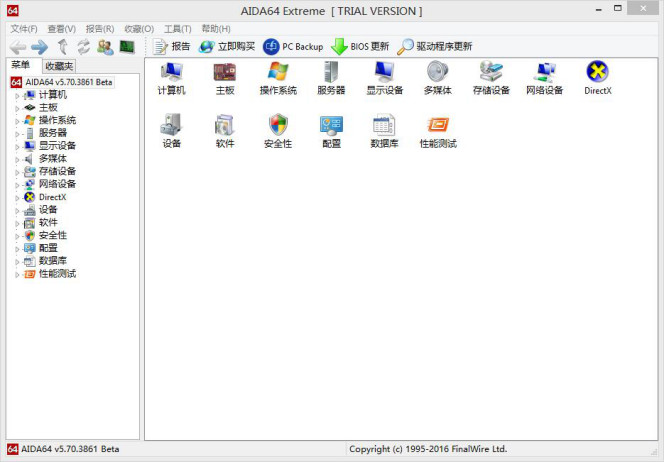Screen dimensions: 664x462
Task: Open the 帮助(H) menu
Action: click(216, 29)
